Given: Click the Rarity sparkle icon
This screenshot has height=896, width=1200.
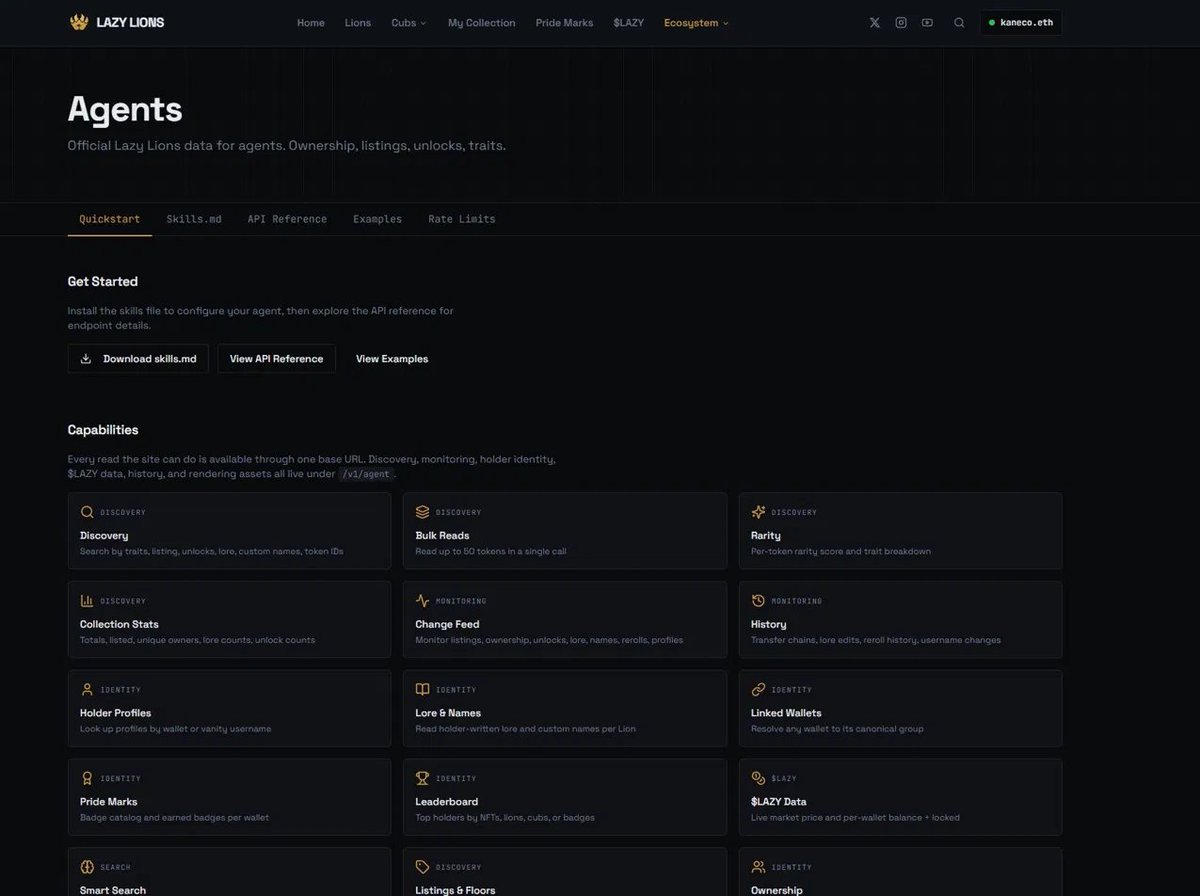Looking at the screenshot, I should click(x=758, y=512).
